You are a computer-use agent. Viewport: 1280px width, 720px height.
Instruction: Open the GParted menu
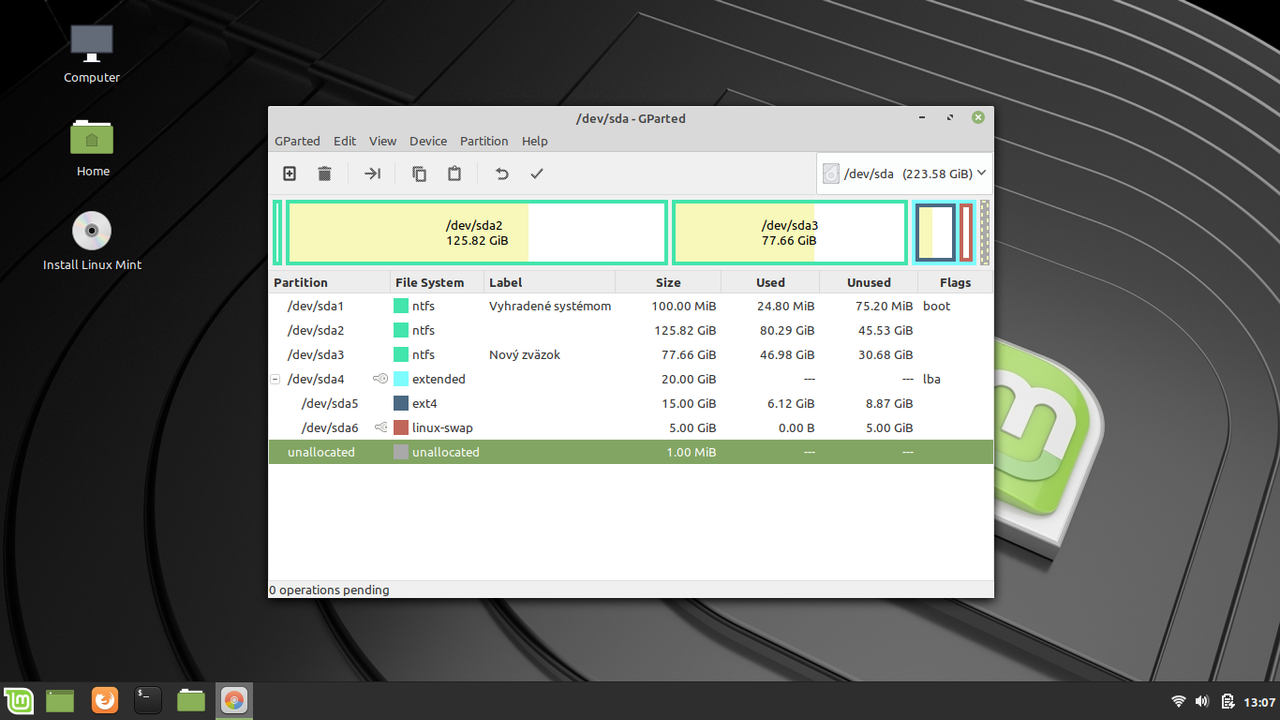[297, 141]
